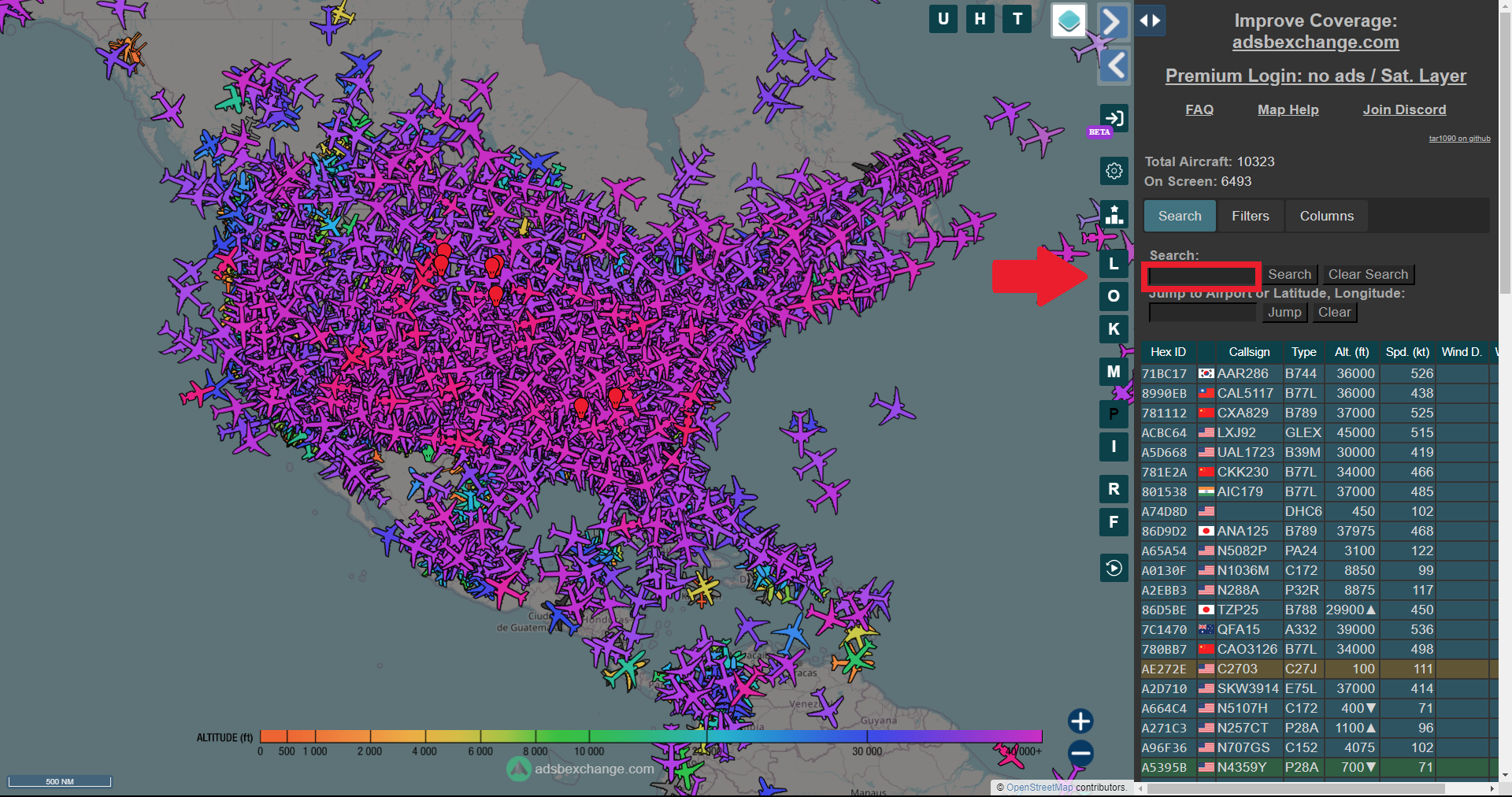The image size is (1512, 797).
Task: Open Premium Login no ads link
Action: pos(1315,76)
